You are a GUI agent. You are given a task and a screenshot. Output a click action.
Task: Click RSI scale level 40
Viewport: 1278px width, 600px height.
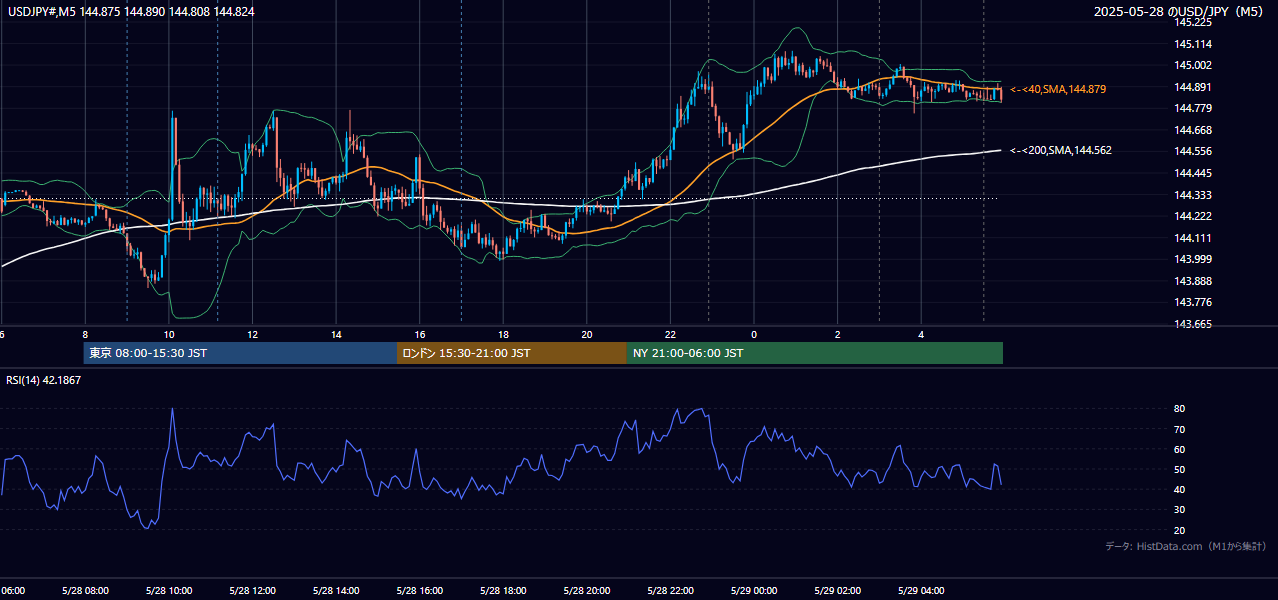(1180, 489)
